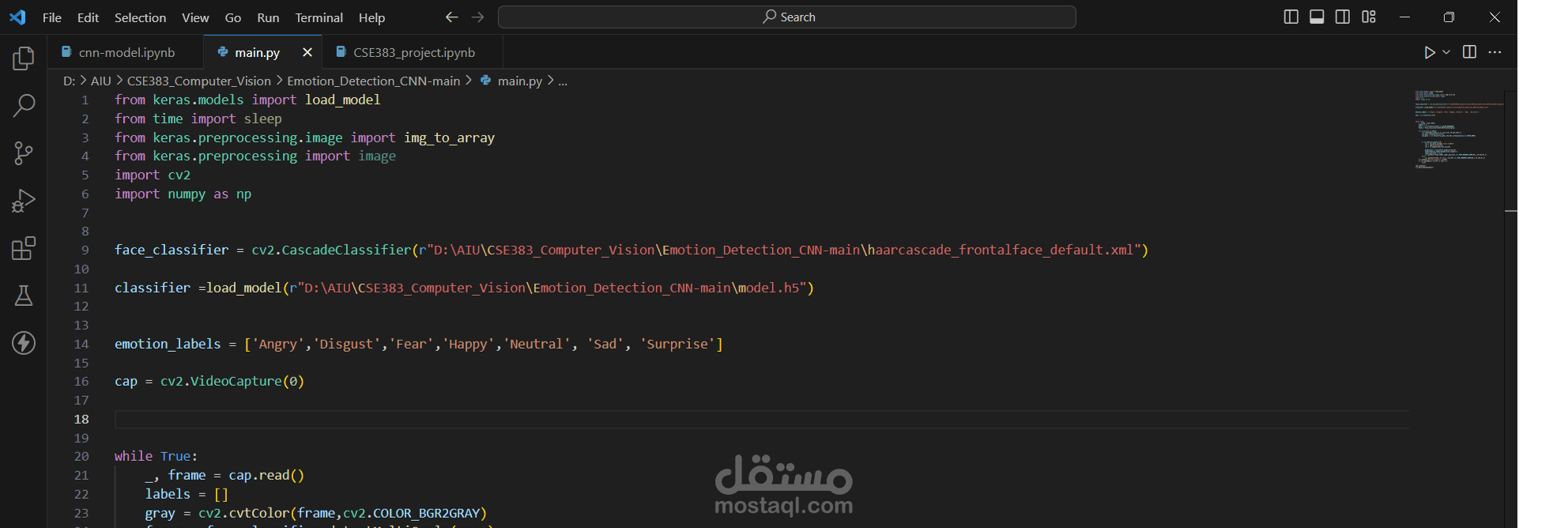Open the Terminal menu
Viewport: 1568px width, 528px height.
coord(318,17)
